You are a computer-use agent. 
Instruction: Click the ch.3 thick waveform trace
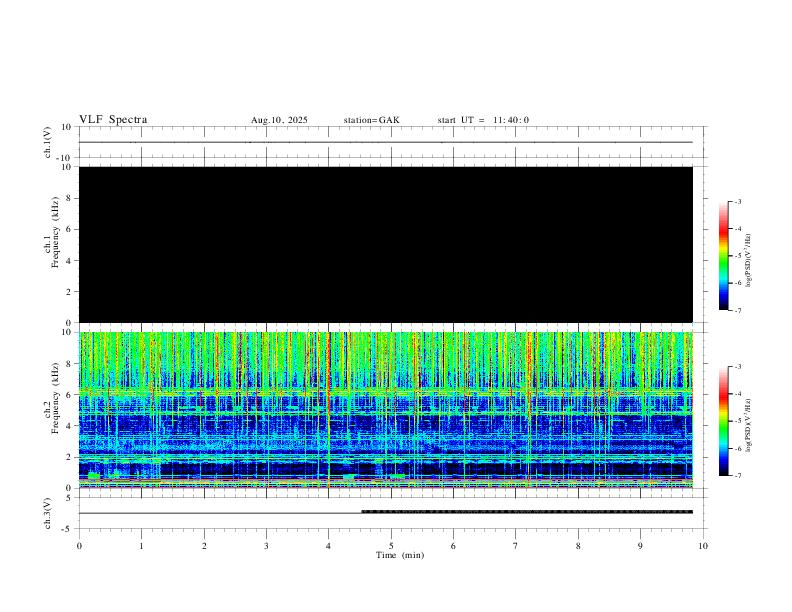[x=527, y=512]
